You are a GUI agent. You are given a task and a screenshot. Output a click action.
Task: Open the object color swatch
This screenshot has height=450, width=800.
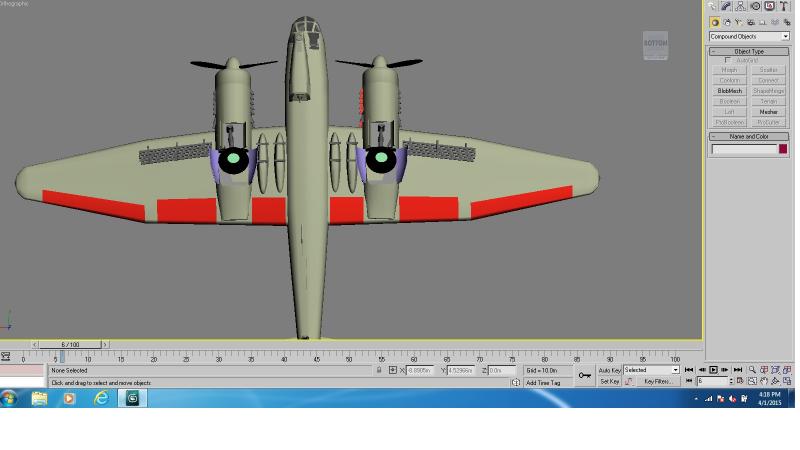point(783,149)
